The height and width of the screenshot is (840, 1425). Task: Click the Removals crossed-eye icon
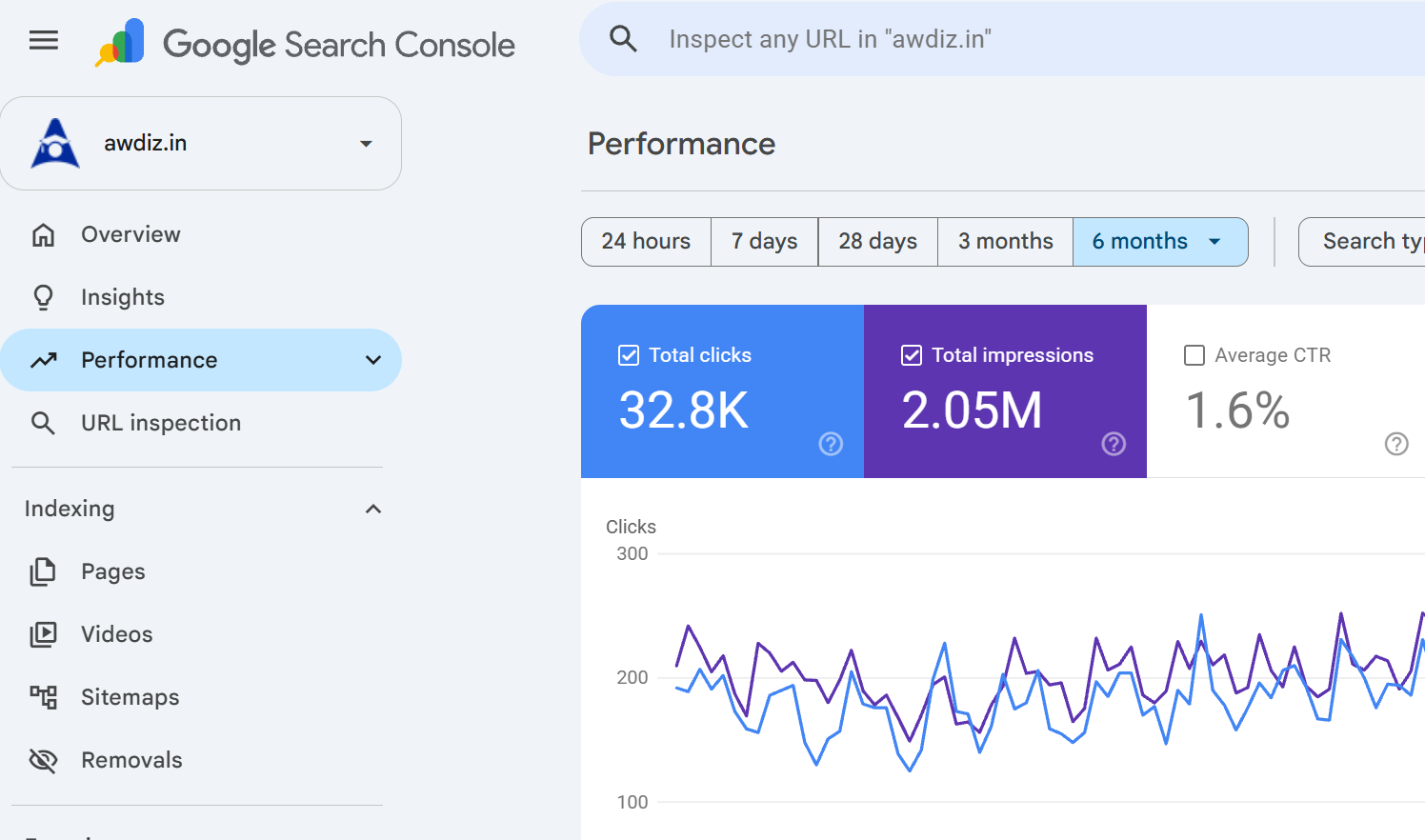pyautogui.click(x=44, y=760)
